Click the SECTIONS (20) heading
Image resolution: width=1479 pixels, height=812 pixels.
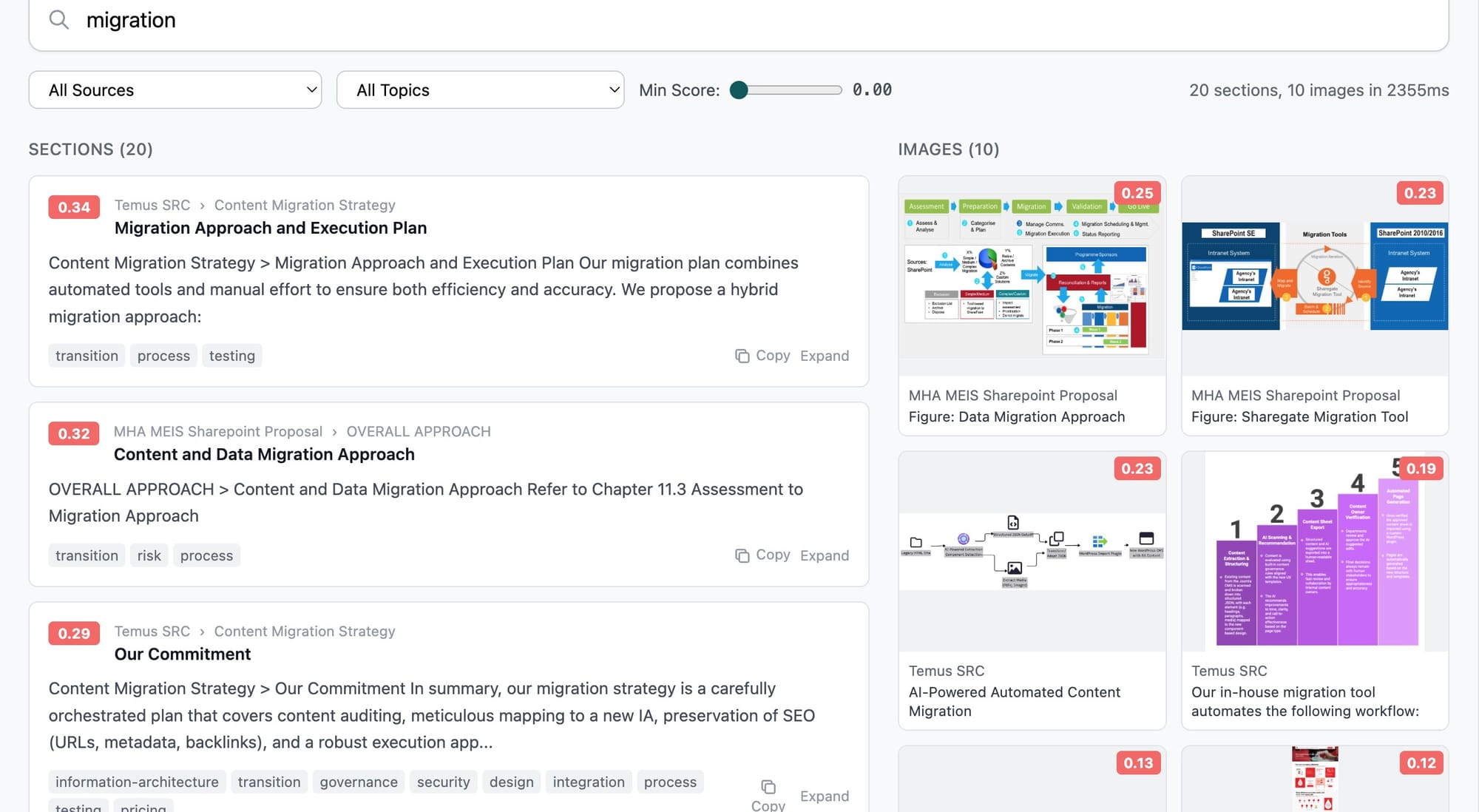[91, 149]
